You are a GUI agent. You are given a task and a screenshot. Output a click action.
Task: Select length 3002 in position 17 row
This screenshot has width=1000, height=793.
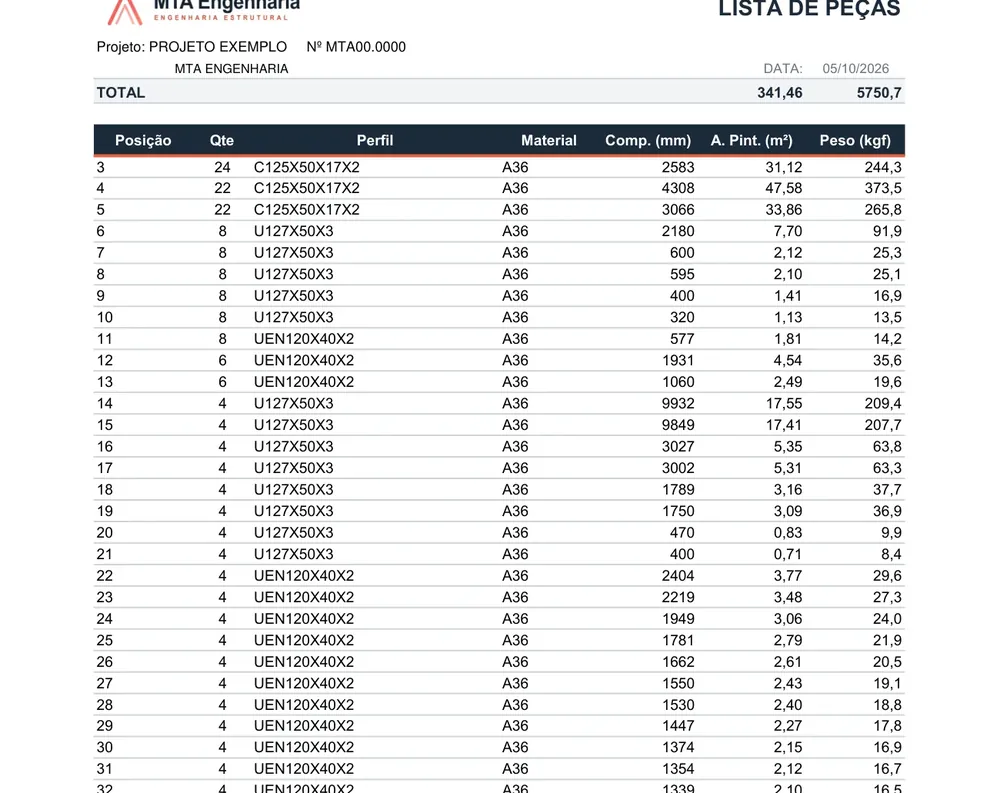pyautogui.click(x=678, y=469)
